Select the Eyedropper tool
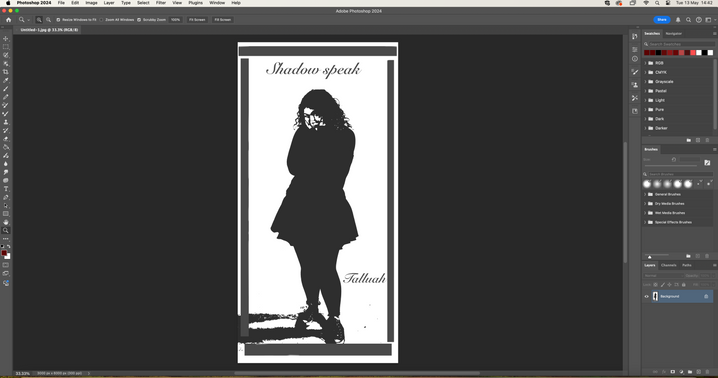This screenshot has width=718, height=378. tap(6, 80)
